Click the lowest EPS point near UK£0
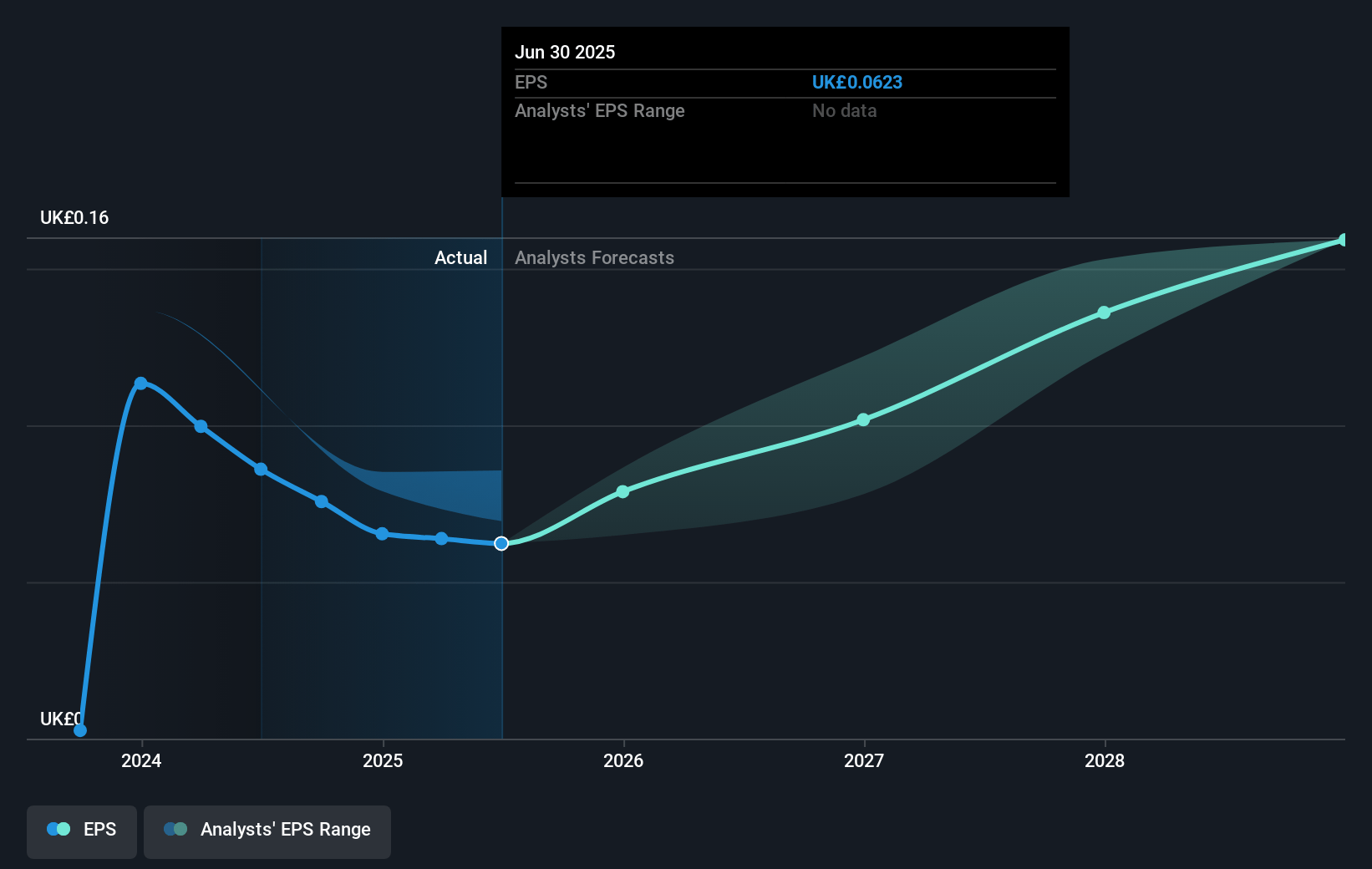1372x869 pixels. (x=80, y=730)
